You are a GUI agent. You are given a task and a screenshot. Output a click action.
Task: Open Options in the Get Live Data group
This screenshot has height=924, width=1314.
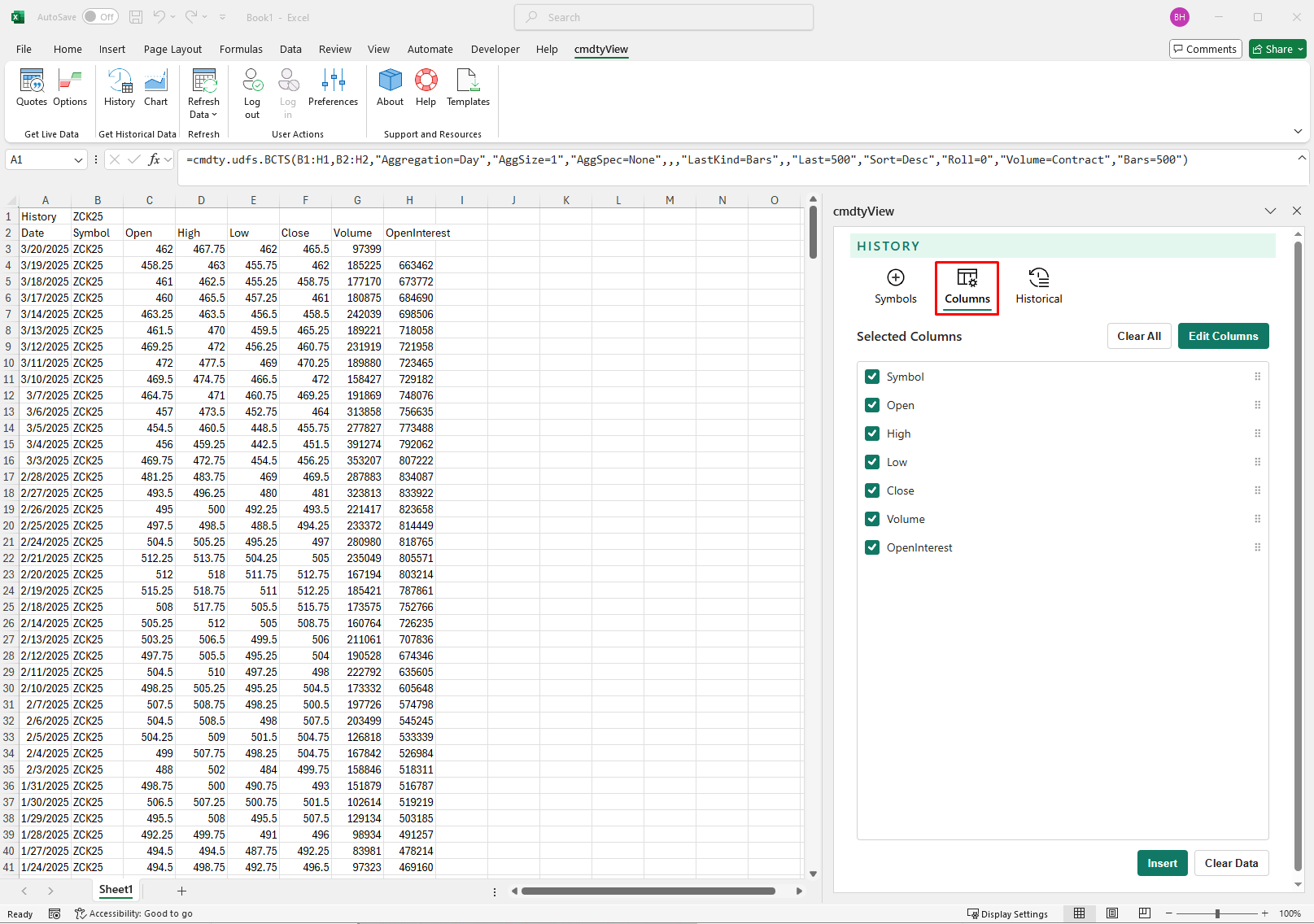tap(70, 88)
